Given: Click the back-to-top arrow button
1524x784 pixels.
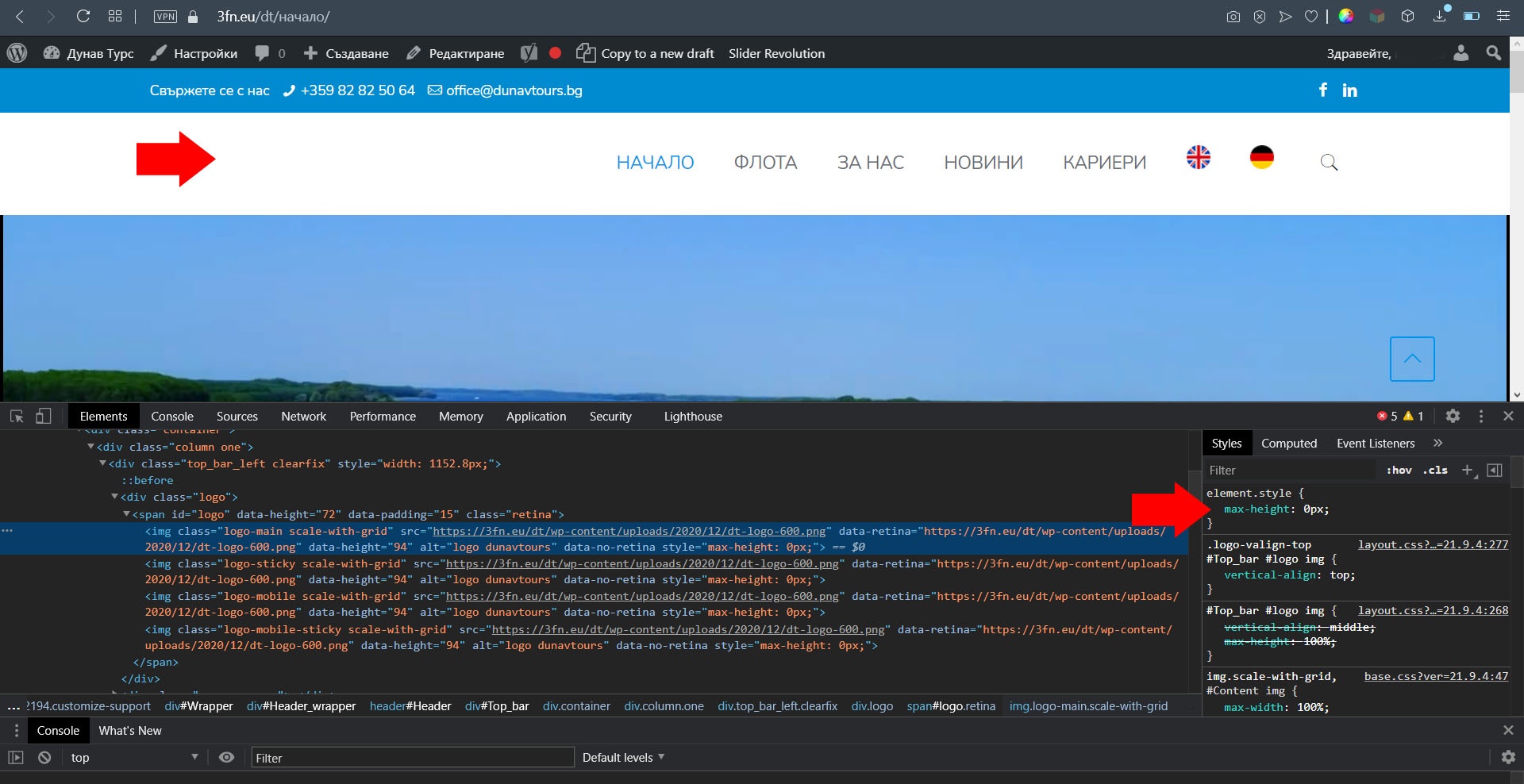Looking at the screenshot, I should pos(1412,359).
